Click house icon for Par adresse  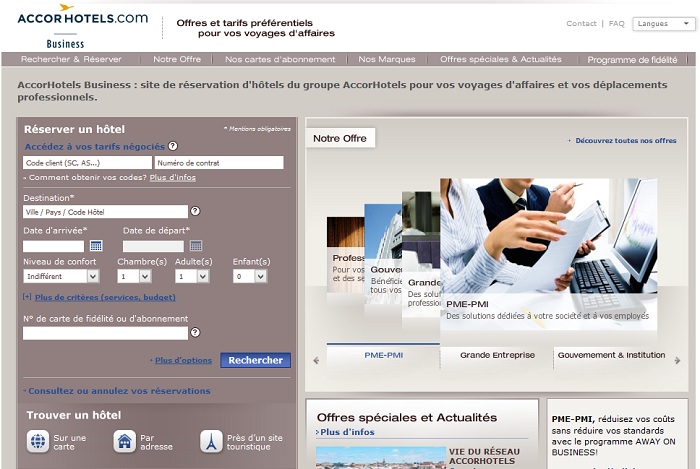coord(124,442)
